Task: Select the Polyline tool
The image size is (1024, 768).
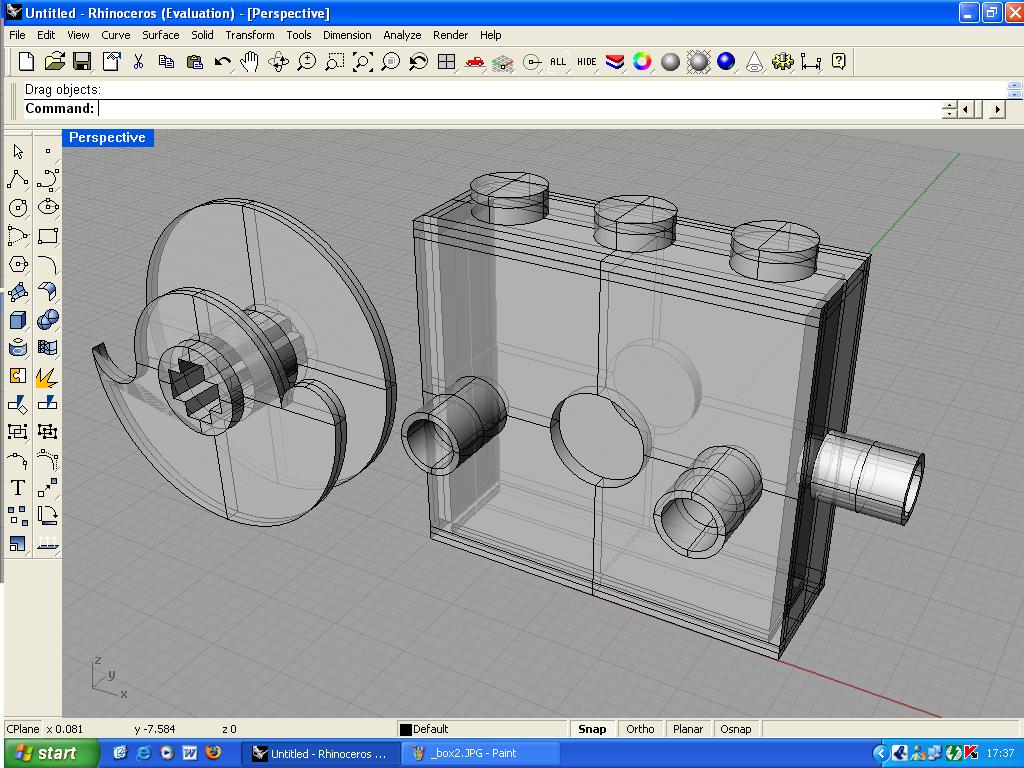Action: pyautogui.click(x=18, y=180)
